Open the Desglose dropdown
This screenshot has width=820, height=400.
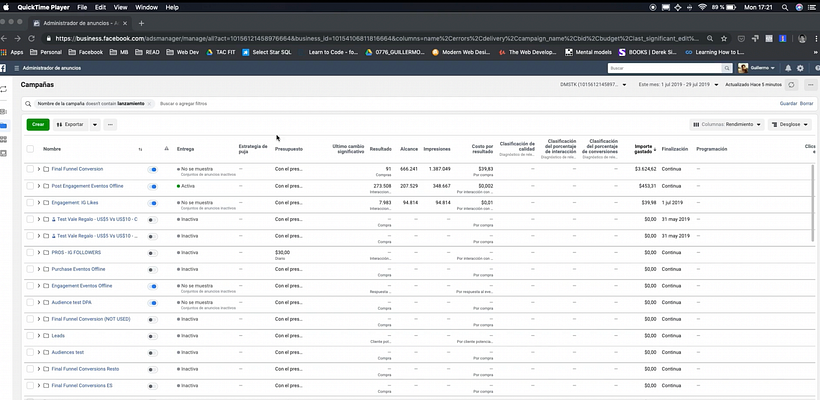click(x=789, y=124)
